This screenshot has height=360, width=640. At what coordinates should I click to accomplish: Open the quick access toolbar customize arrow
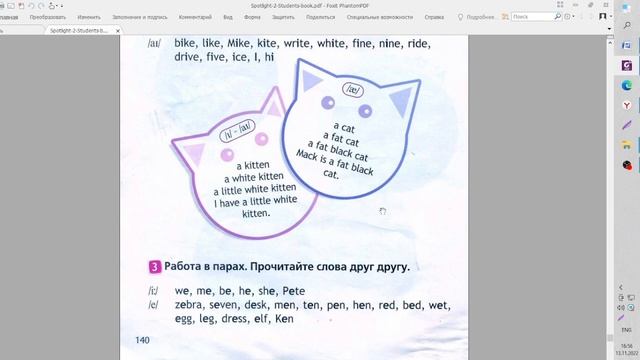click(x=62, y=6)
